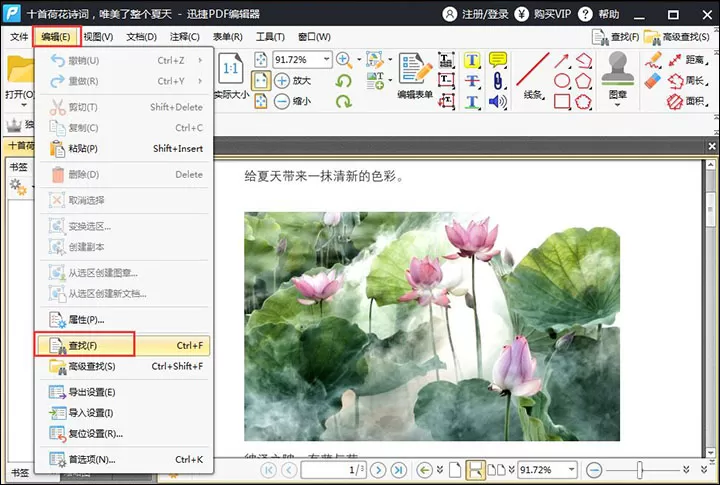This screenshot has width=720, height=485.
Task: Click the Zoom In (放大) plus icon
Action: 281,80
